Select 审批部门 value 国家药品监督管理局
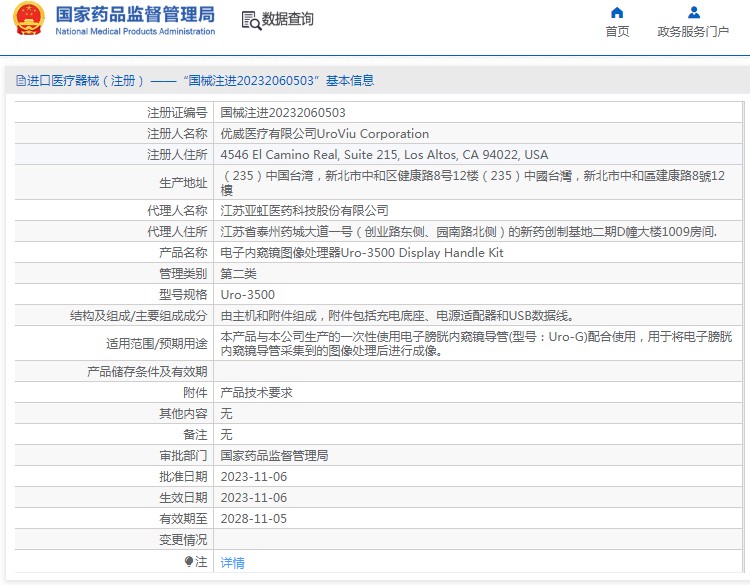Viewport: 750px width, 585px height. 274,456
